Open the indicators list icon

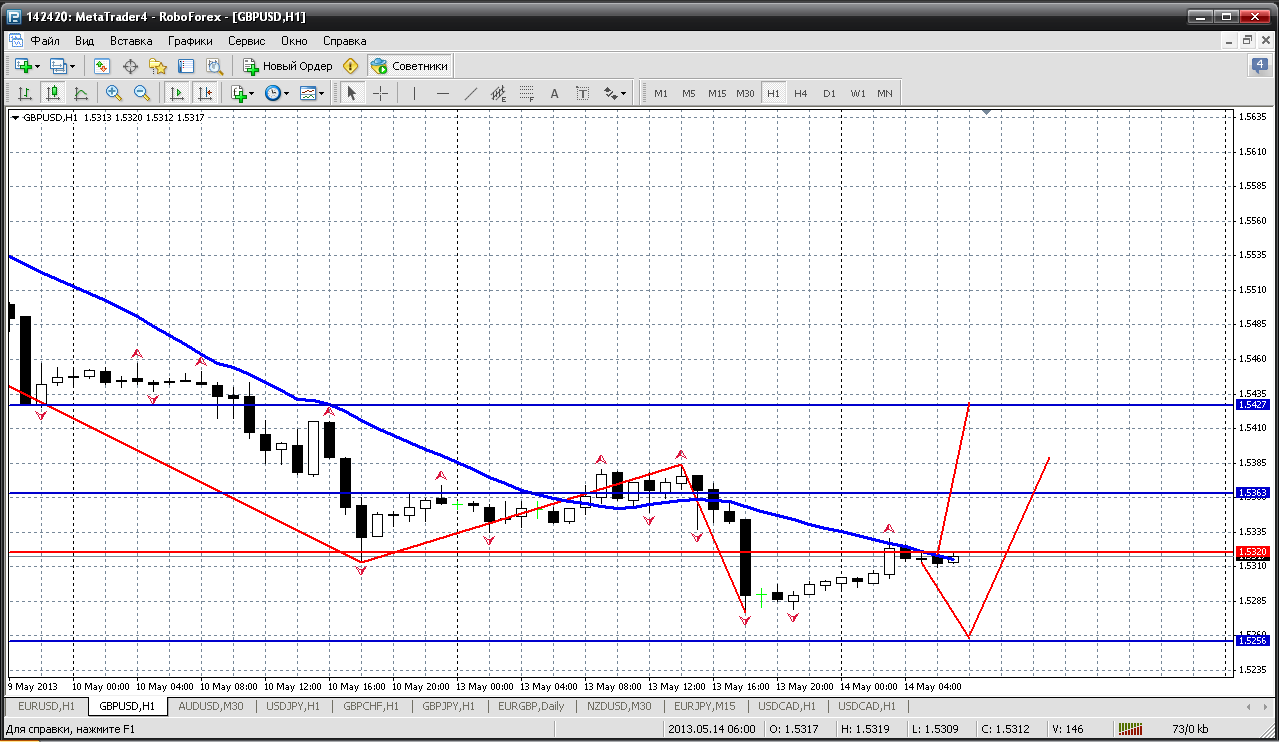238,93
